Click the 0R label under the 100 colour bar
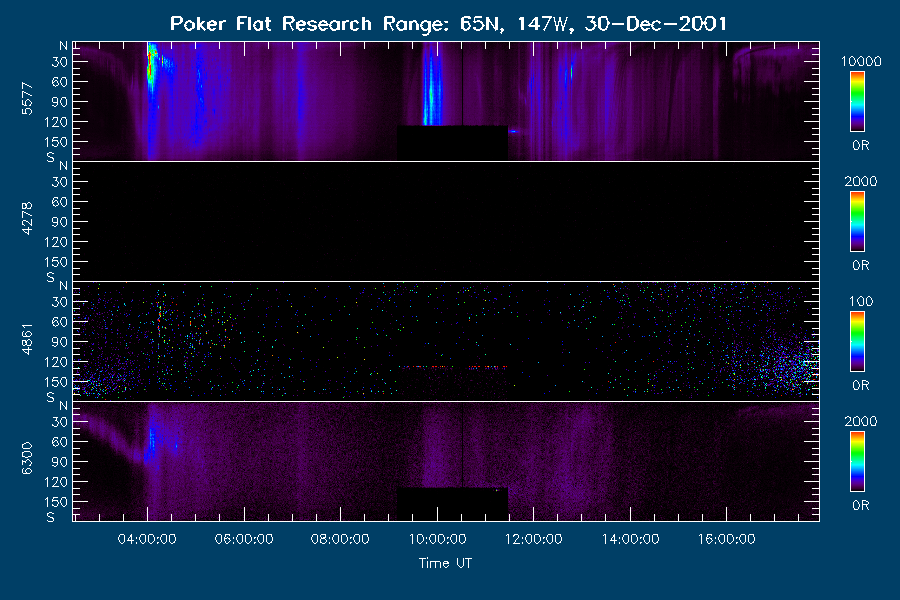900x600 pixels. (860, 386)
